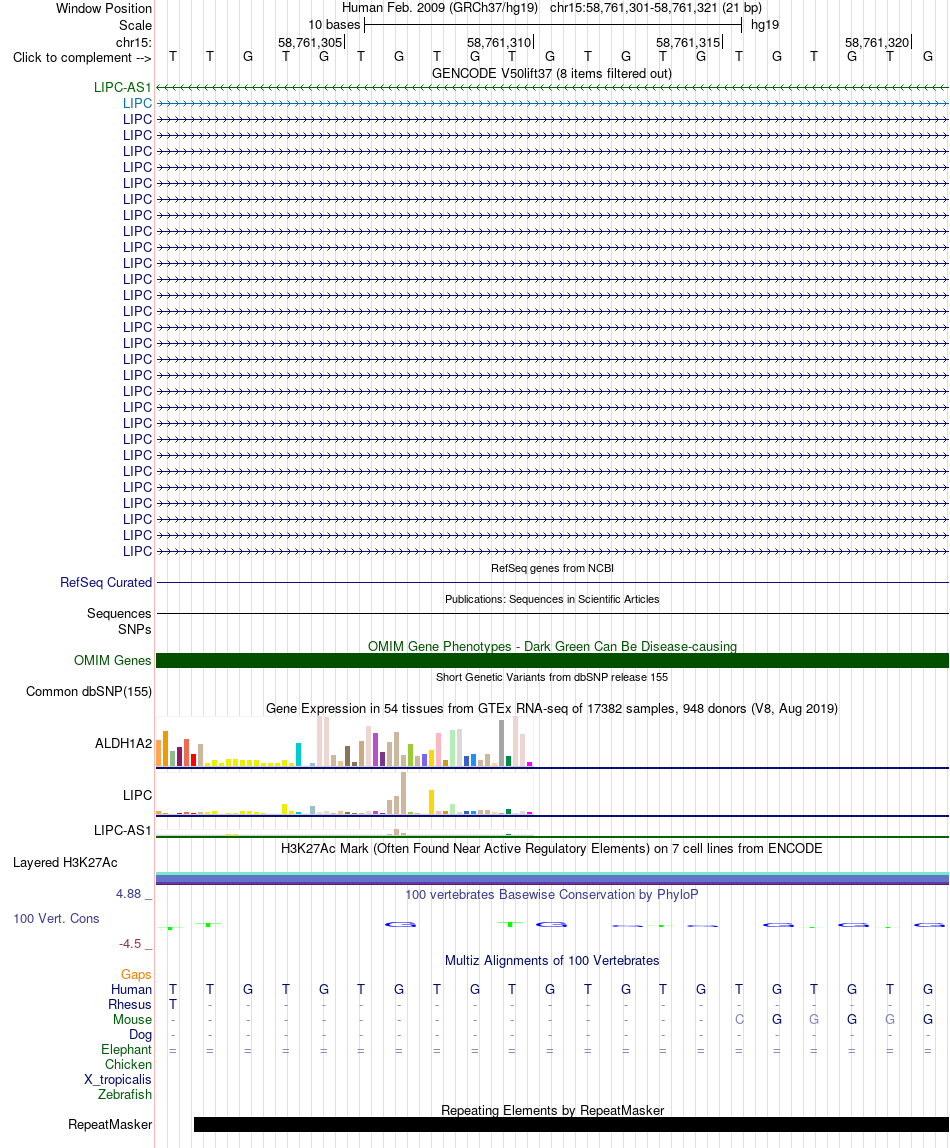Click the green LIPC-AS1 gene label at top
This screenshot has height=1148, width=950.
[x=122, y=87]
